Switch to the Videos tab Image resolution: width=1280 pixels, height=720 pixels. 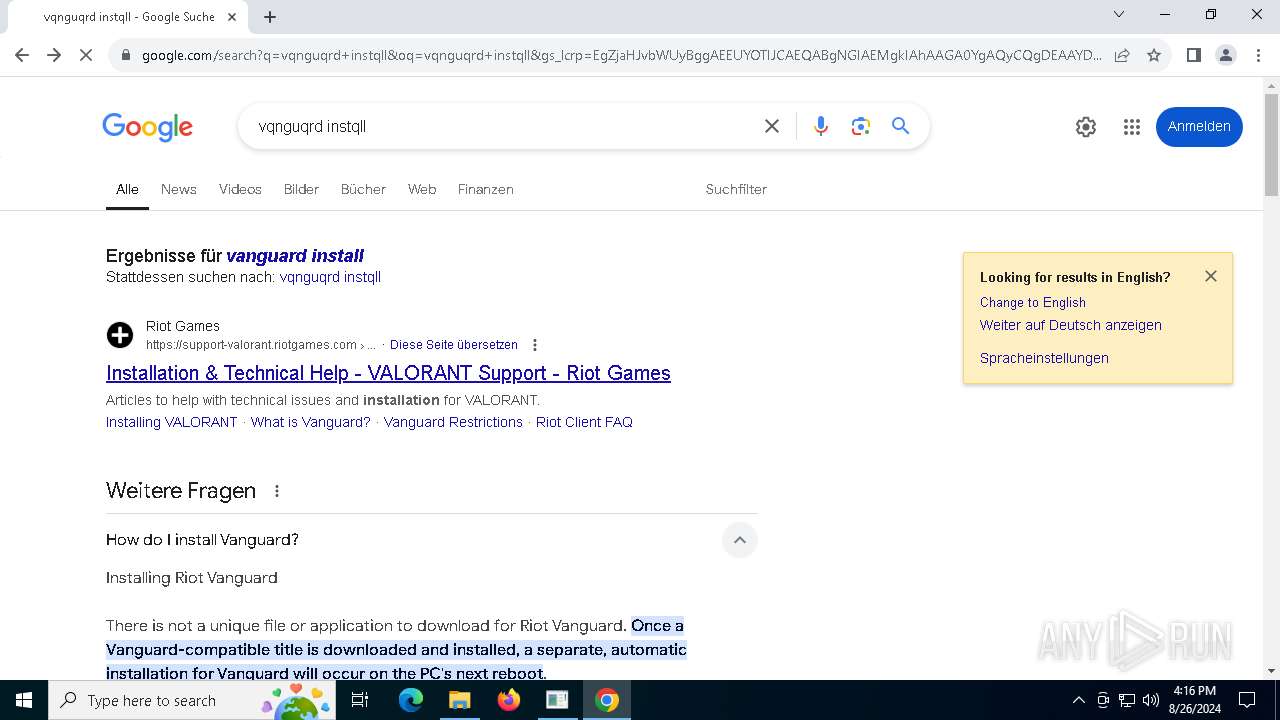(240, 189)
